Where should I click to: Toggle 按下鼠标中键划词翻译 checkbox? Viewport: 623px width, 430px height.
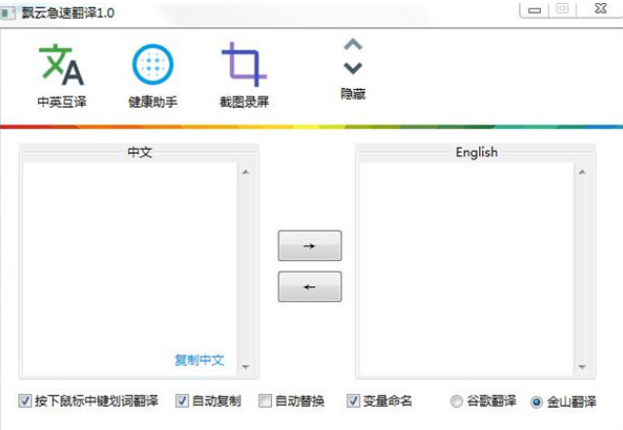point(25,401)
